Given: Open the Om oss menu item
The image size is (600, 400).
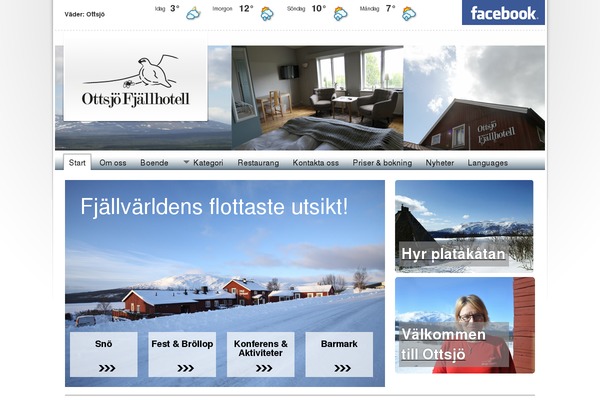Looking at the screenshot, I should click(x=113, y=163).
